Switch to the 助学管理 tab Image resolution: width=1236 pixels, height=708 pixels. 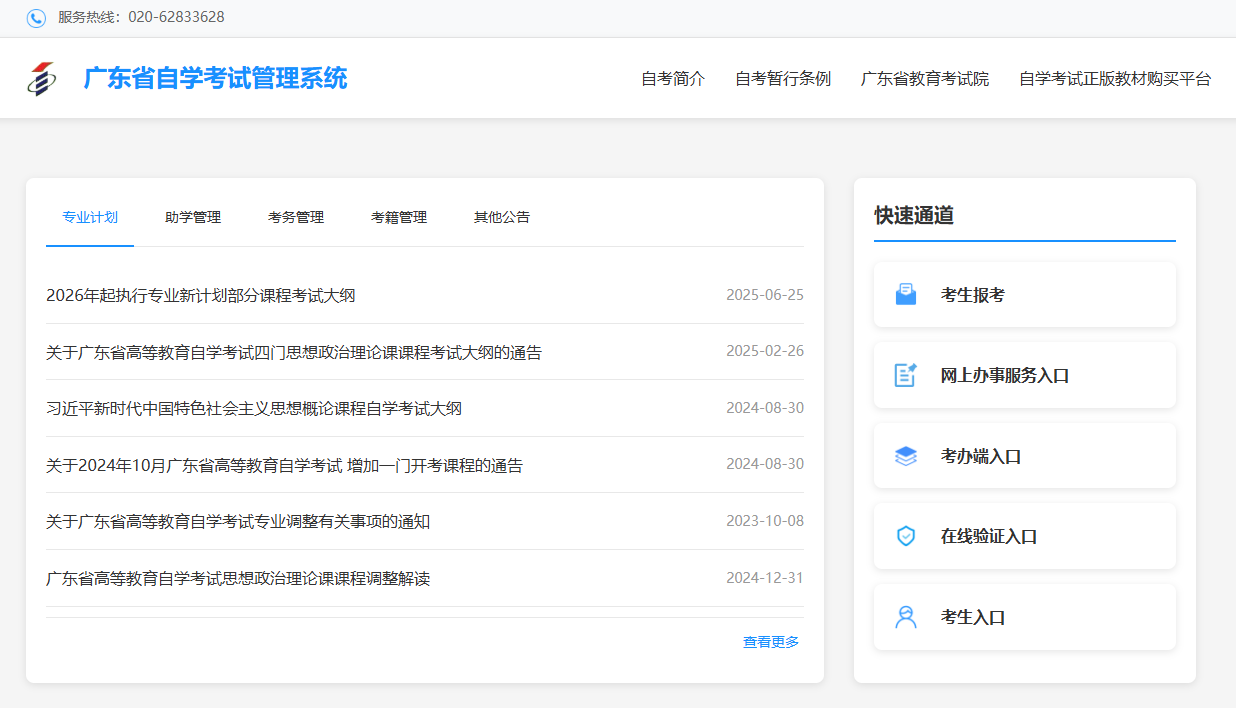[x=193, y=217]
